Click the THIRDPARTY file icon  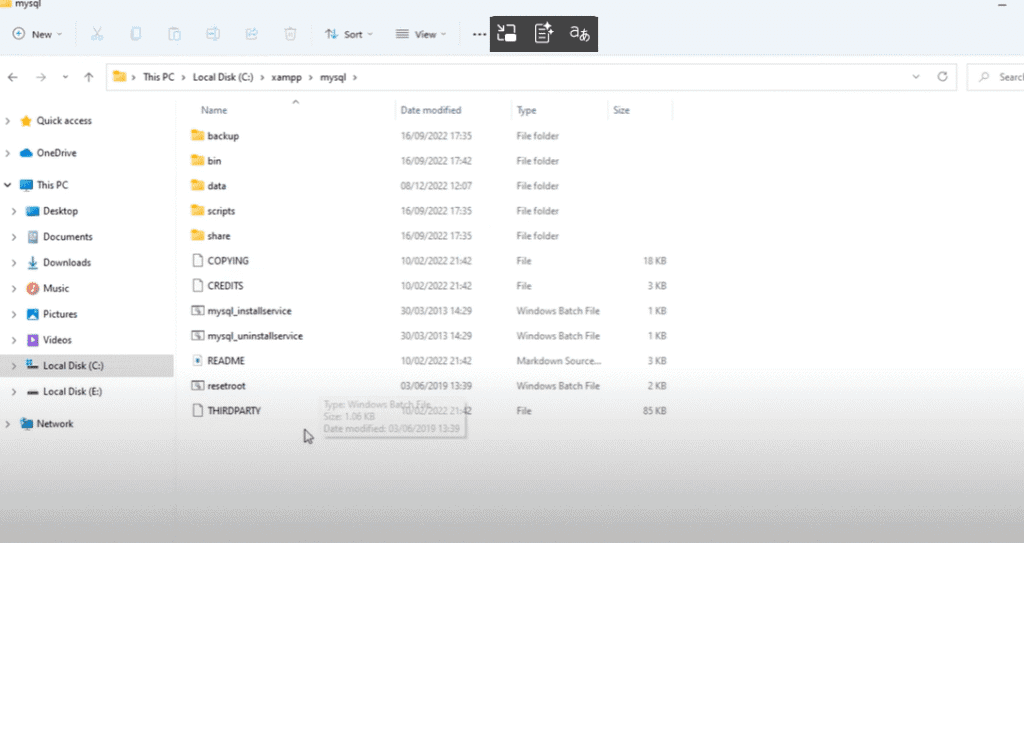tap(197, 410)
